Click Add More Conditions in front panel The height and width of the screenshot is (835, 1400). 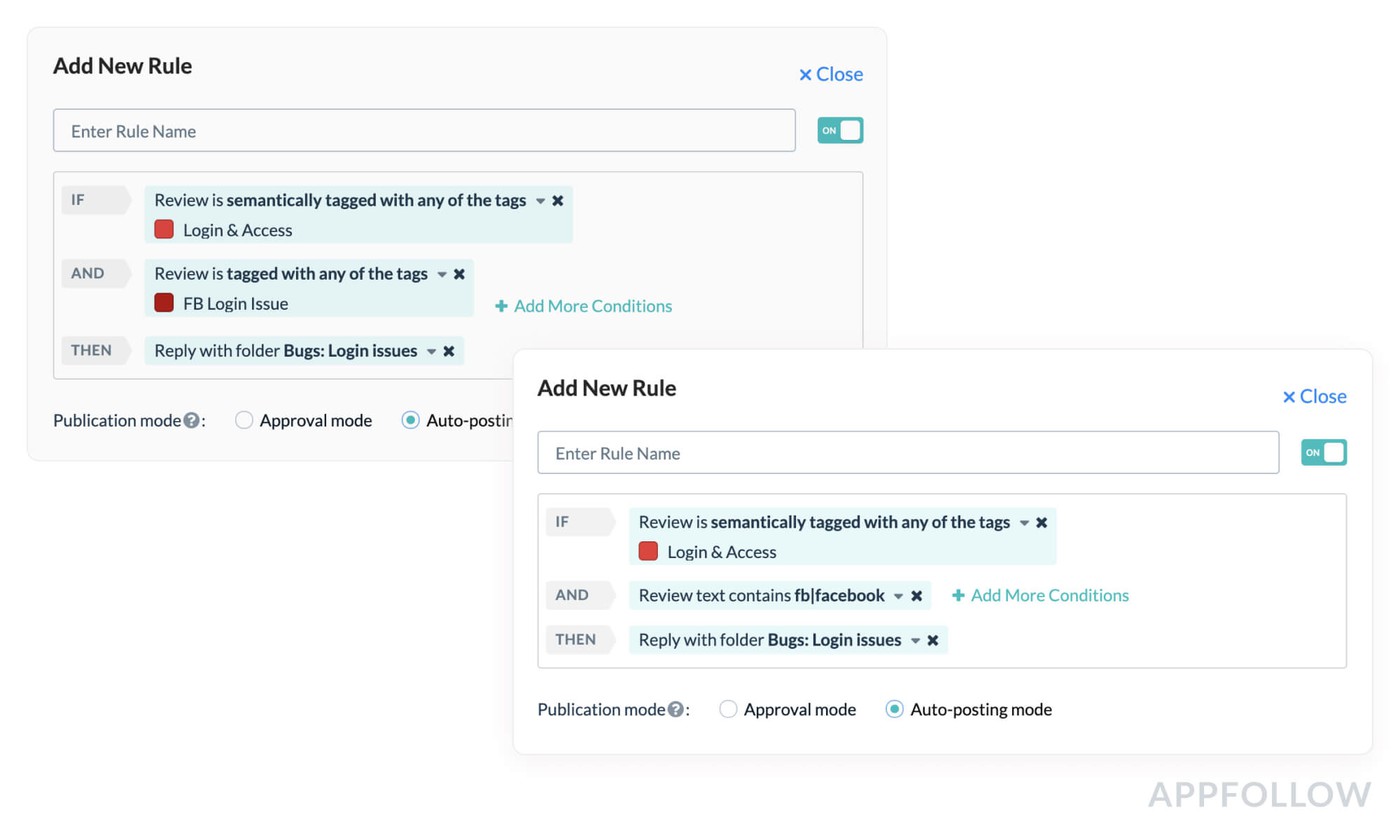point(1040,596)
